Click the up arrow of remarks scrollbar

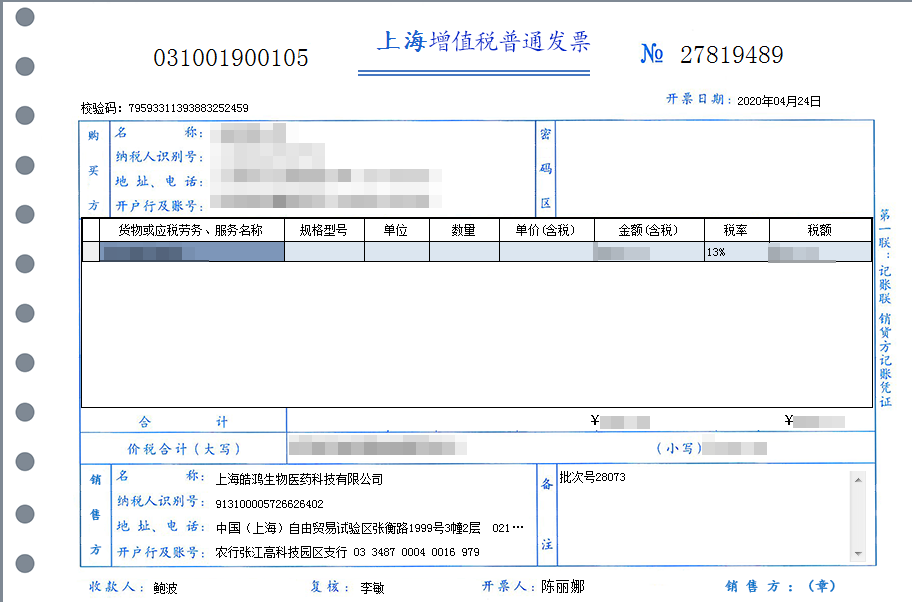[x=857, y=479]
